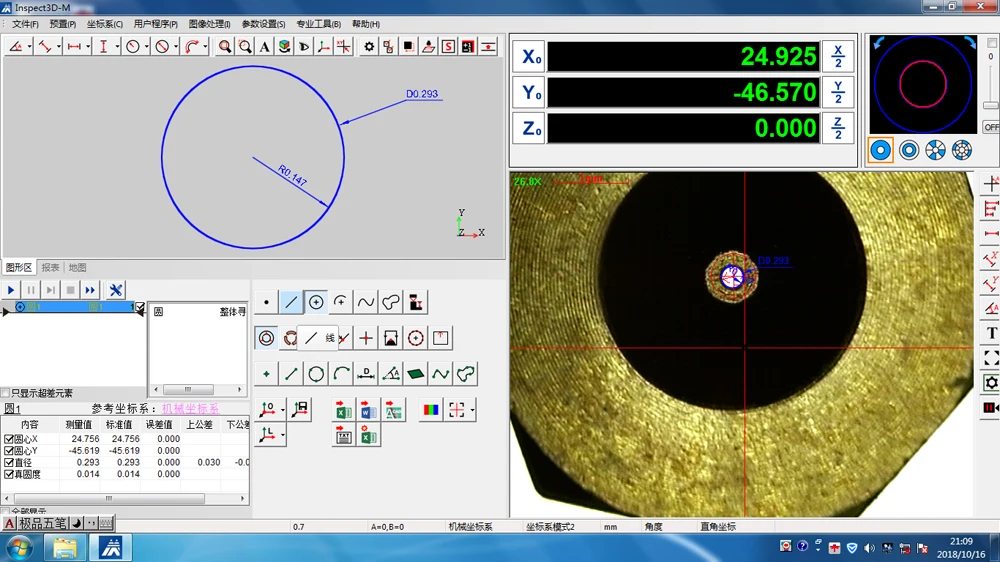Click the 机械坐标系 link

(x=190, y=409)
